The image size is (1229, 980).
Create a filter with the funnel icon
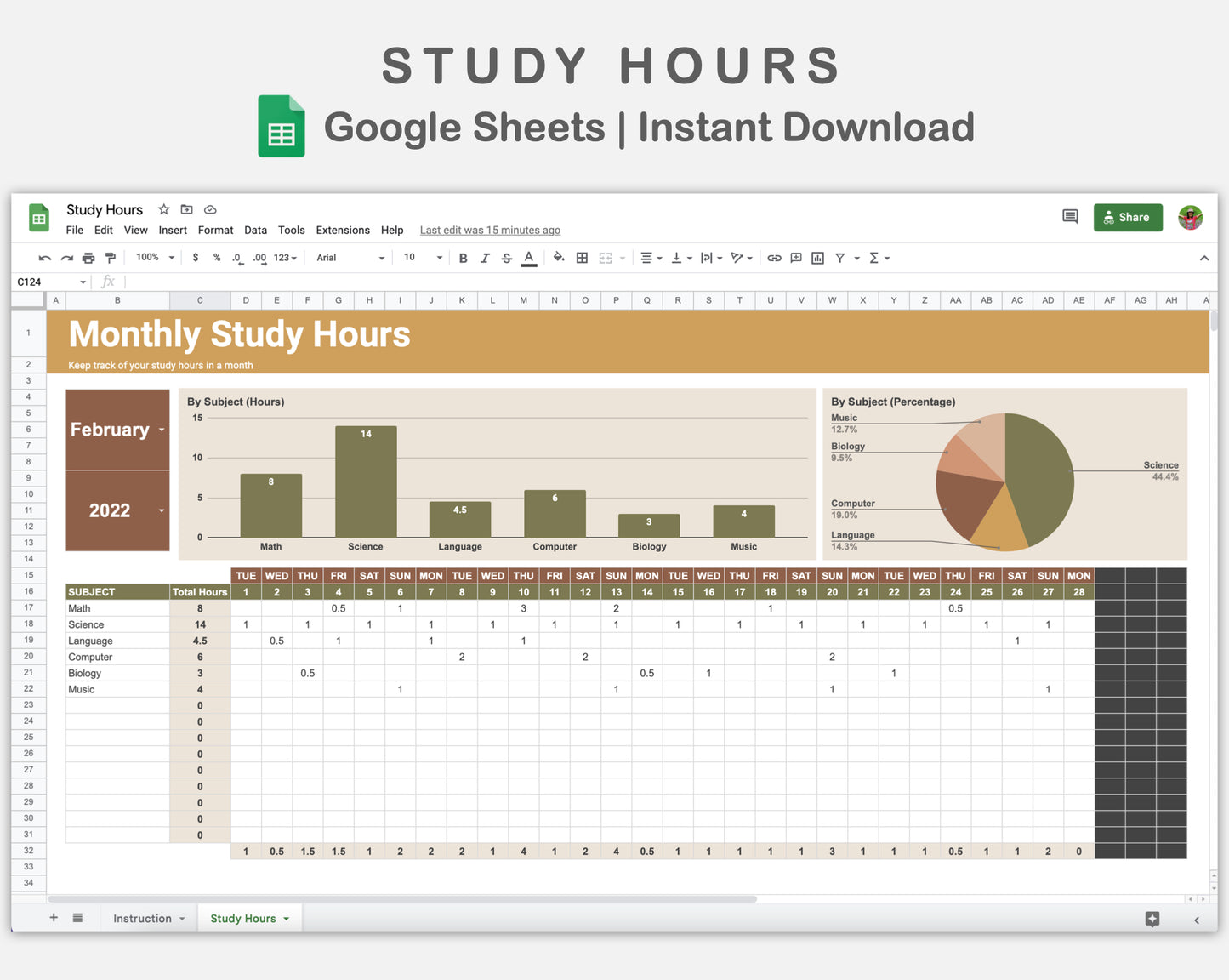tap(840, 258)
